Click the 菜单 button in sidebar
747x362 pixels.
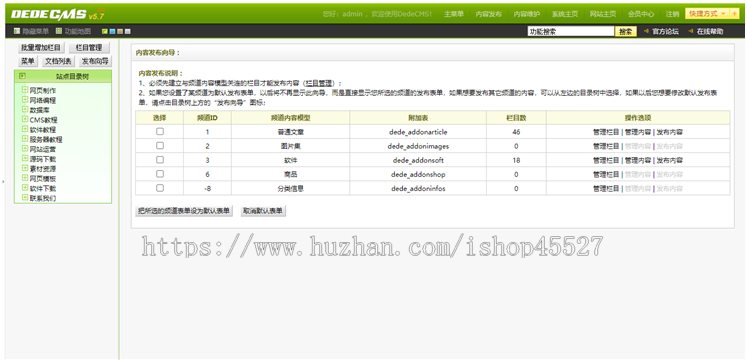point(27,61)
